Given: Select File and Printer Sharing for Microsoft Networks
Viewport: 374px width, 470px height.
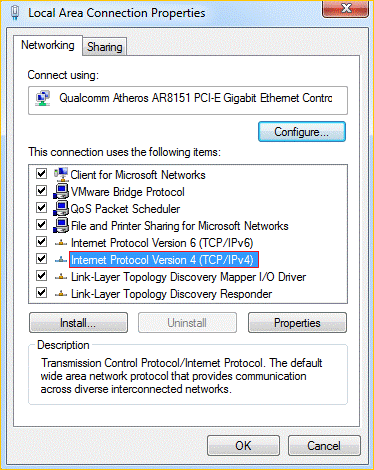Looking at the screenshot, I should tap(180, 226).
